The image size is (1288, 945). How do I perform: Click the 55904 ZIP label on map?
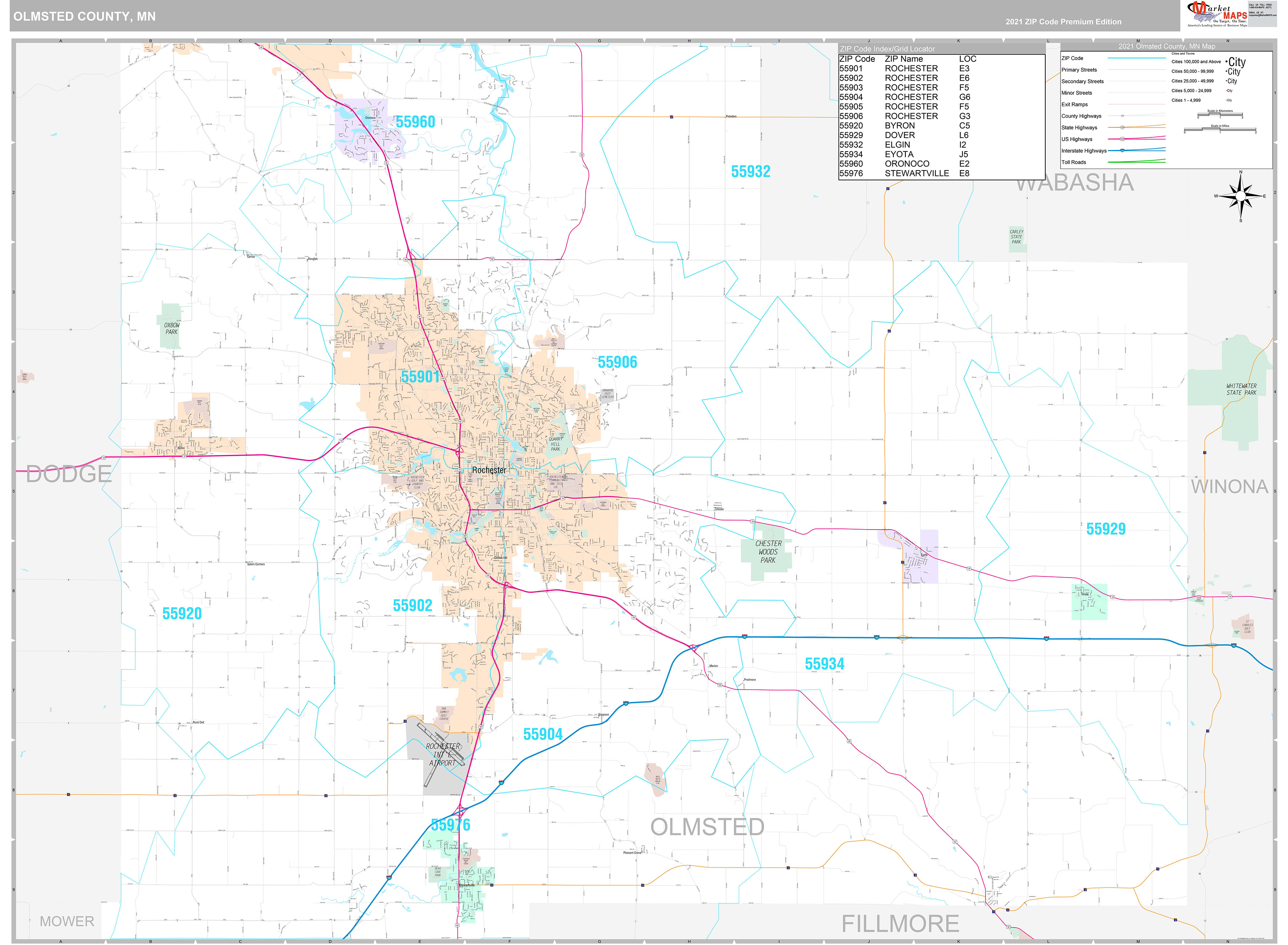coord(543,735)
